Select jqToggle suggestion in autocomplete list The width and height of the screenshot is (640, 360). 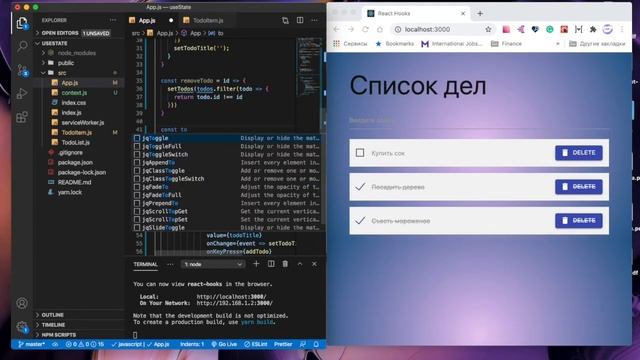click(227, 138)
